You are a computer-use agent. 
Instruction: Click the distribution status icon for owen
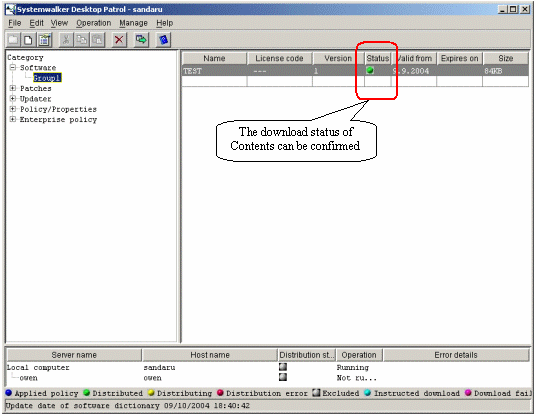click(x=283, y=377)
